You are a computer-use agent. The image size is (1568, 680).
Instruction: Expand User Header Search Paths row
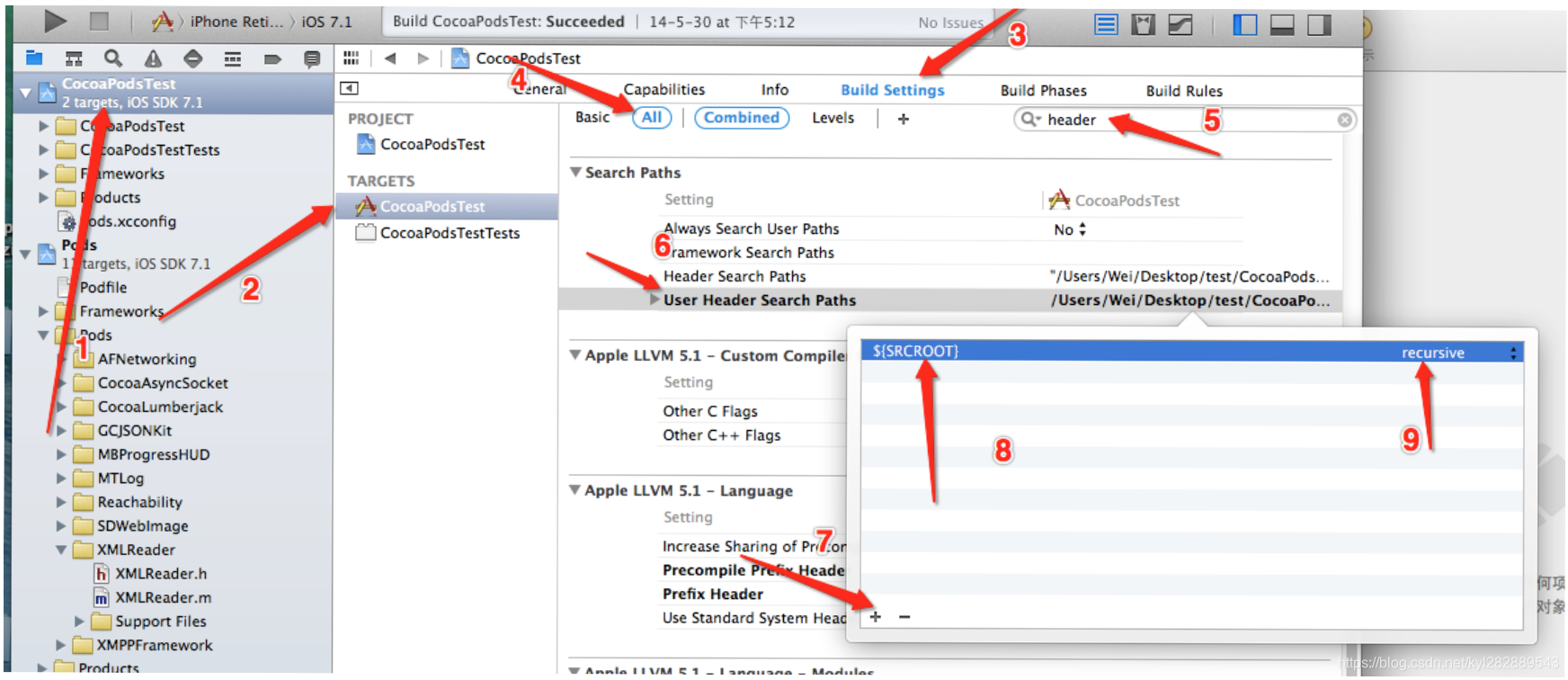(x=655, y=300)
